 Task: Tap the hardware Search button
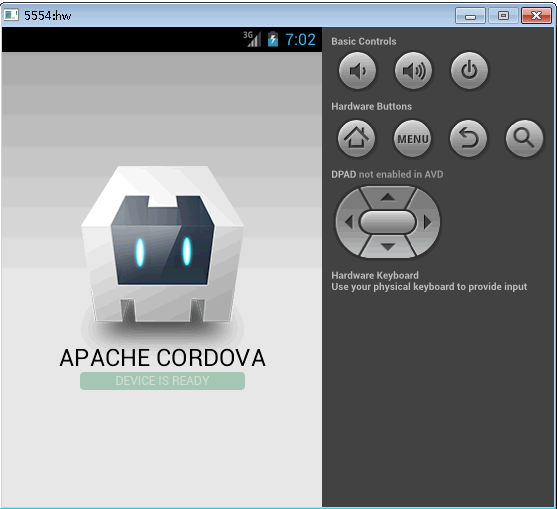pyautogui.click(x=524, y=138)
